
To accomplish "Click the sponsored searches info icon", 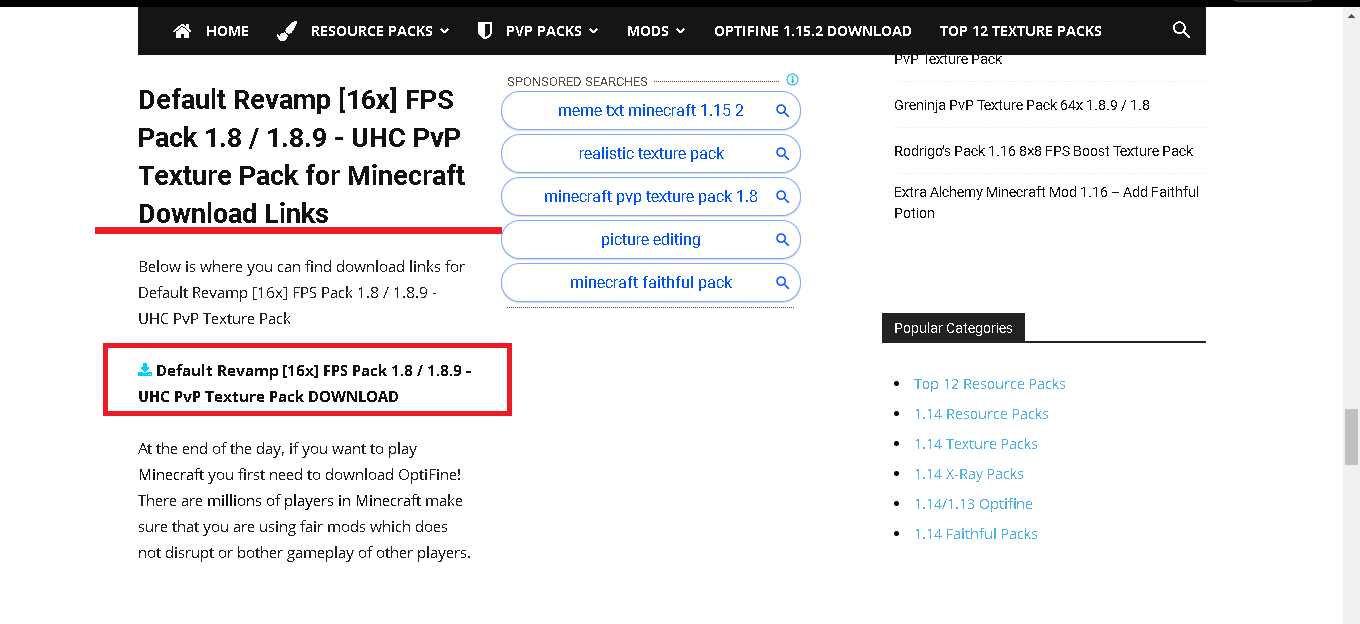I will tap(792, 80).
